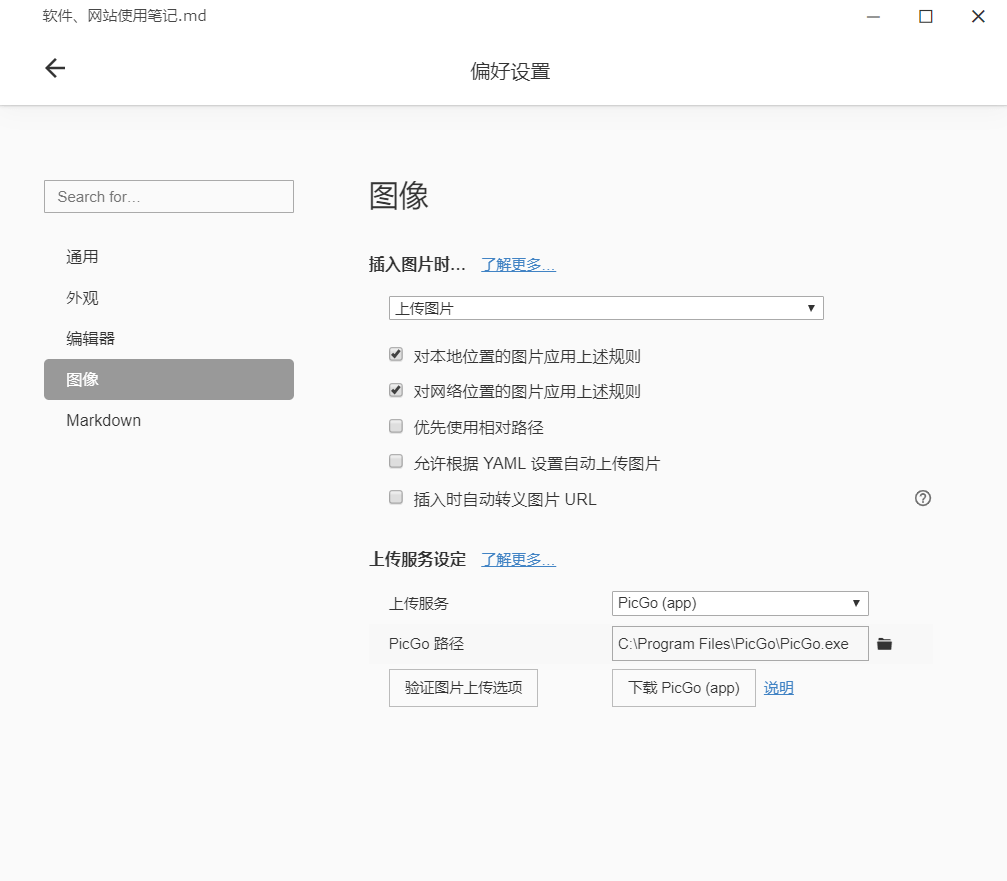Select 通用 in the sidebar
This screenshot has height=881, width=1007.
[169, 257]
